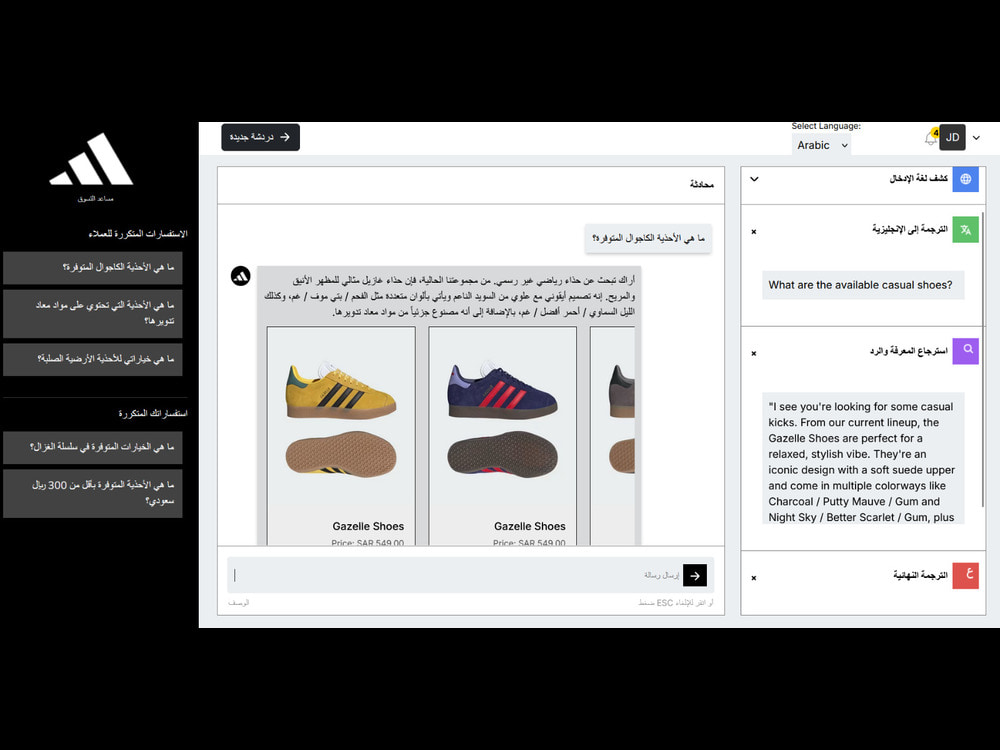
Task: Expand the user account menu chevron
Action: coord(976,138)
